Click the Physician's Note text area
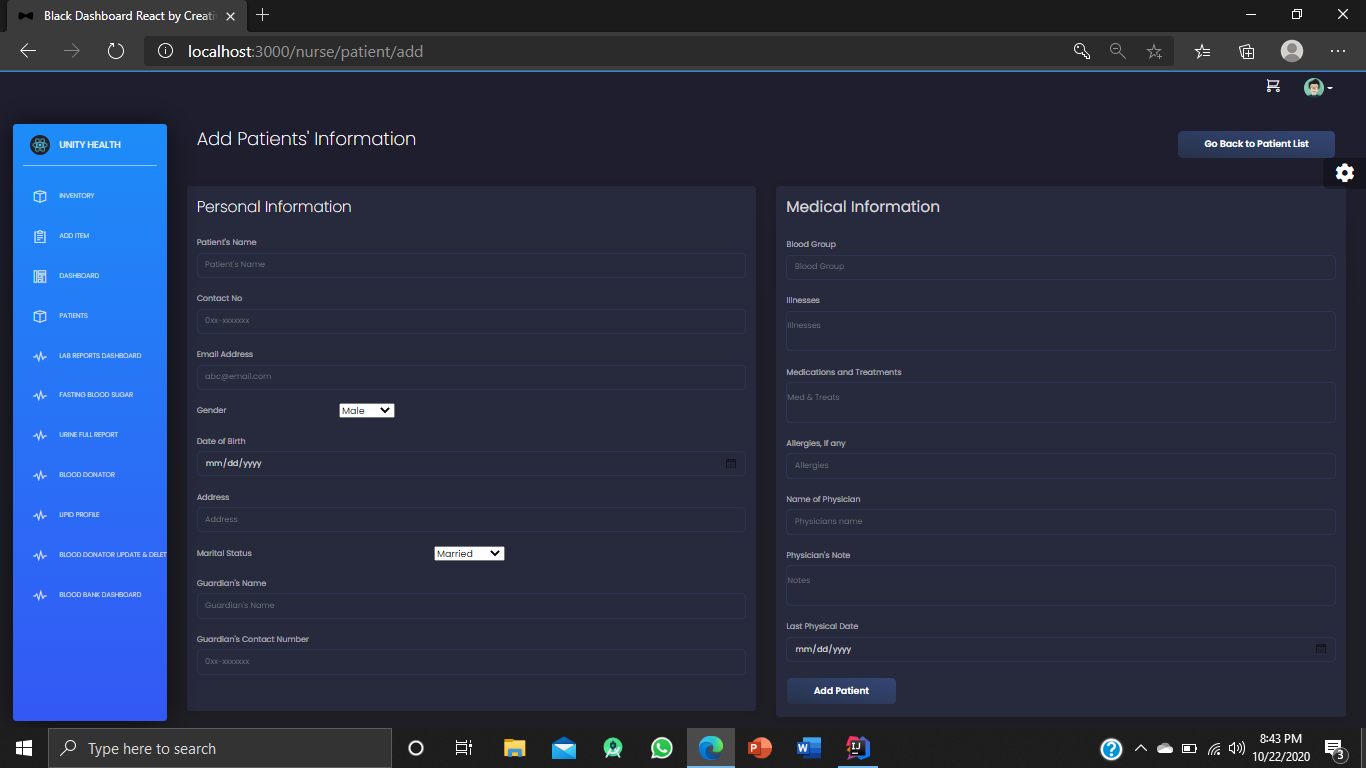The image size is (1366, 768). (x=1061, y=585)
